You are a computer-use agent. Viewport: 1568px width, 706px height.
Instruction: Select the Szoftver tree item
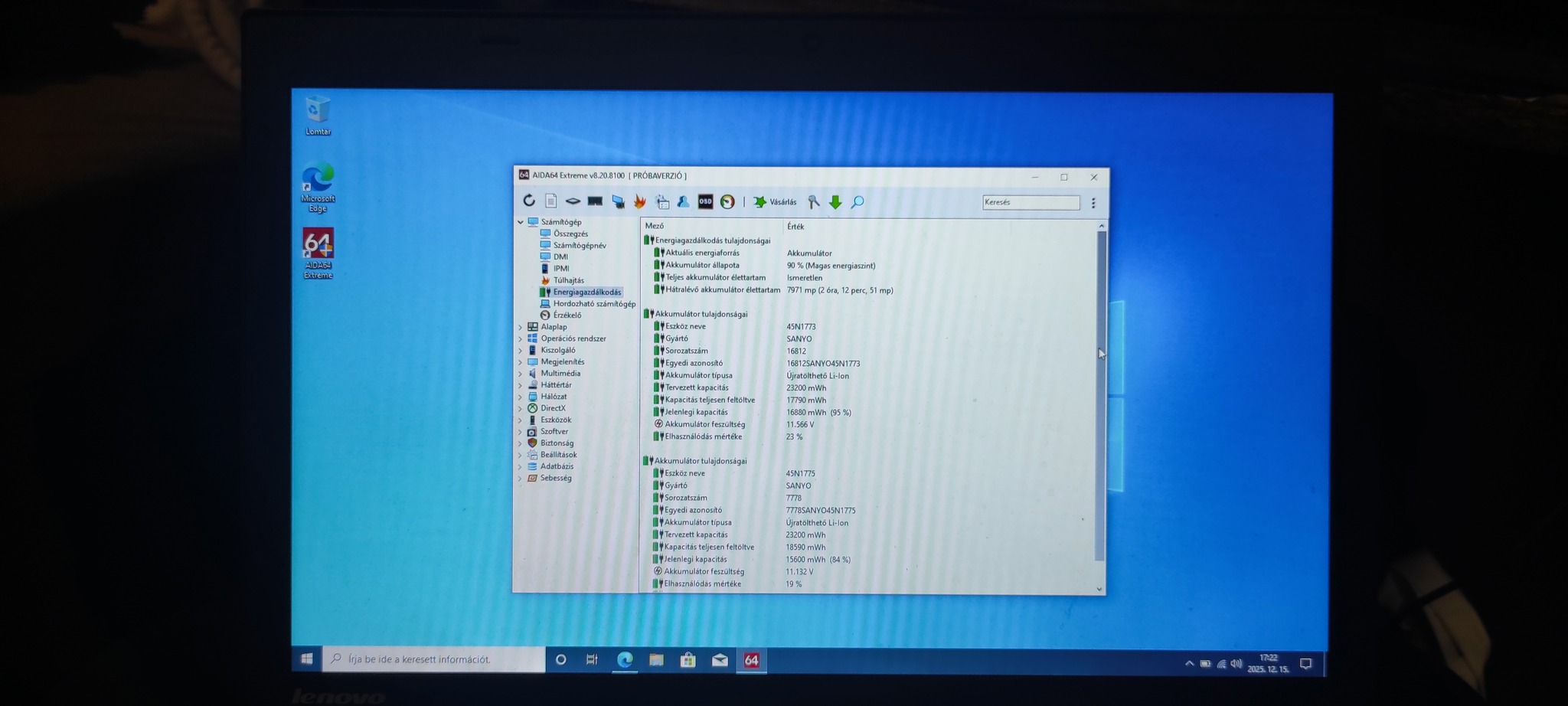point(554,431)
